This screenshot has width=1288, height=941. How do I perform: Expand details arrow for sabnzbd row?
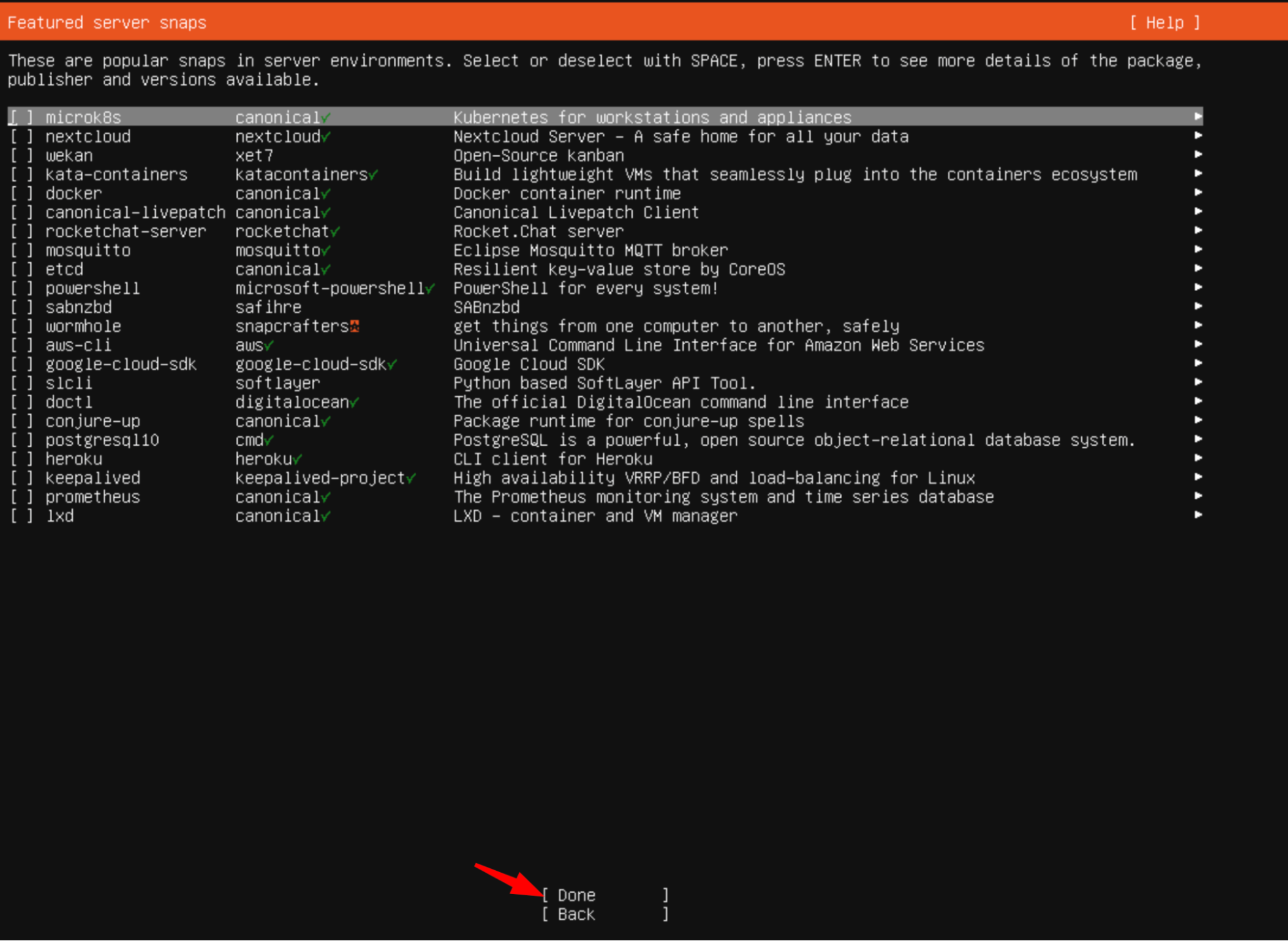pos(1198,306)
